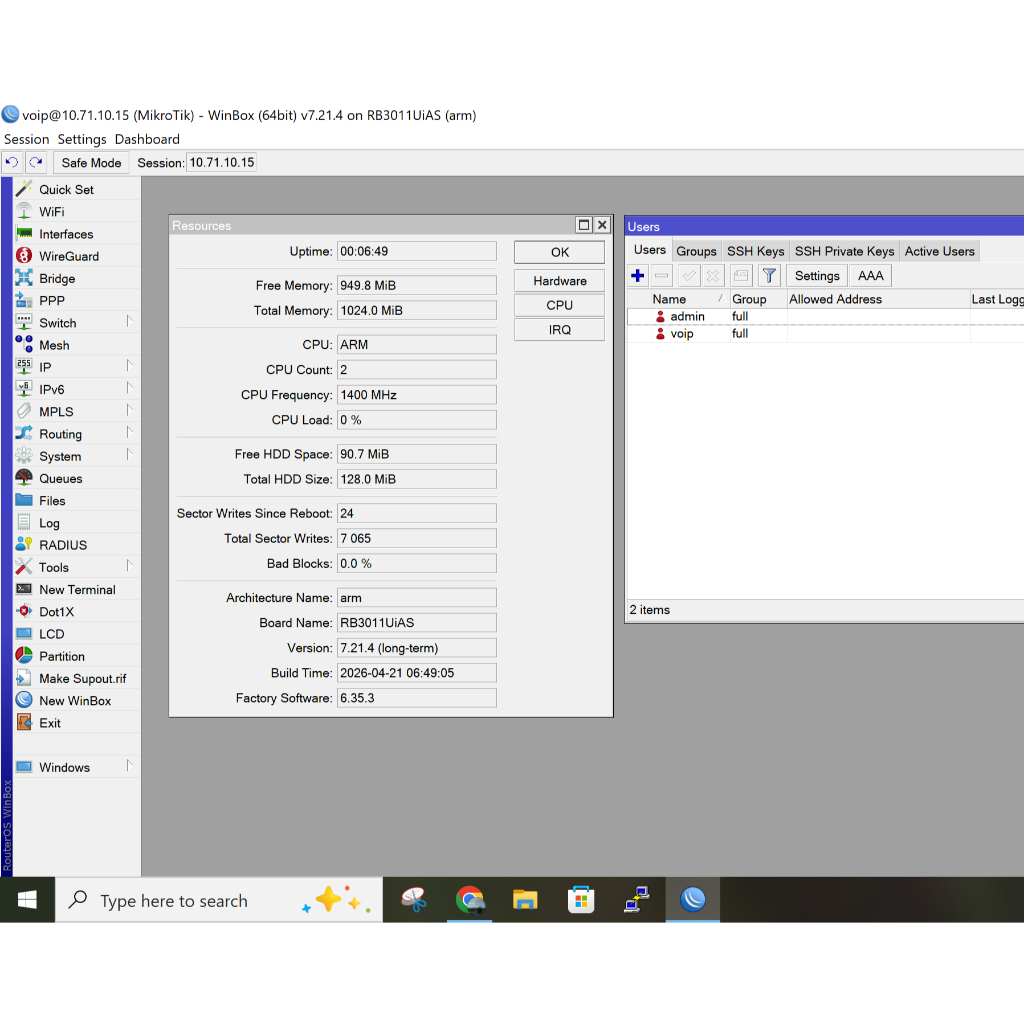This screenshot has height=1024, width=1024.
Task: Launch New Terminal
Action: click(x=76, y=589)
